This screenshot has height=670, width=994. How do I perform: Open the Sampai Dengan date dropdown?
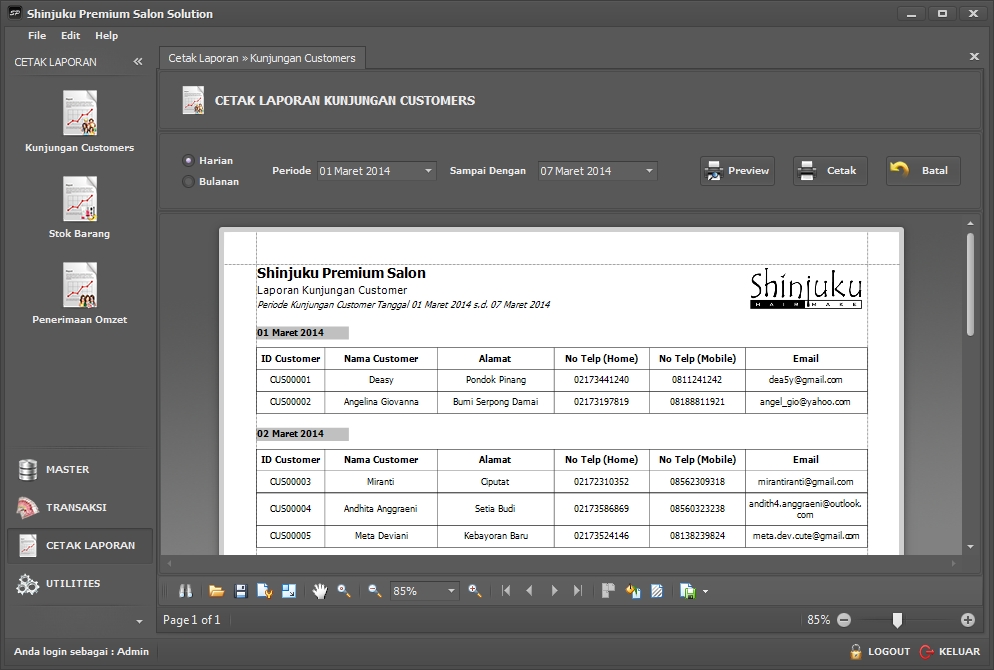click(650, 171)
